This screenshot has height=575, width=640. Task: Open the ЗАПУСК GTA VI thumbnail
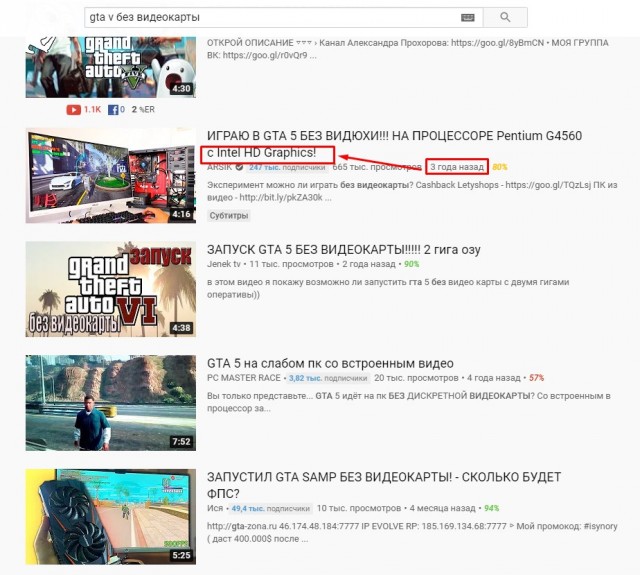(x=111, y=289)
